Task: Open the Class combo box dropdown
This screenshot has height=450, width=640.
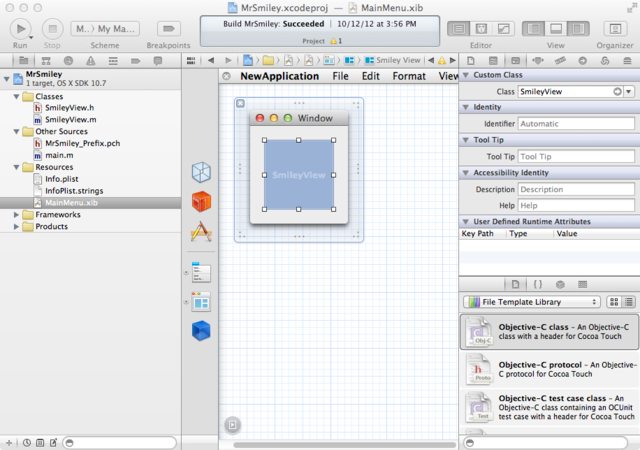Action: tap(629, 91)
